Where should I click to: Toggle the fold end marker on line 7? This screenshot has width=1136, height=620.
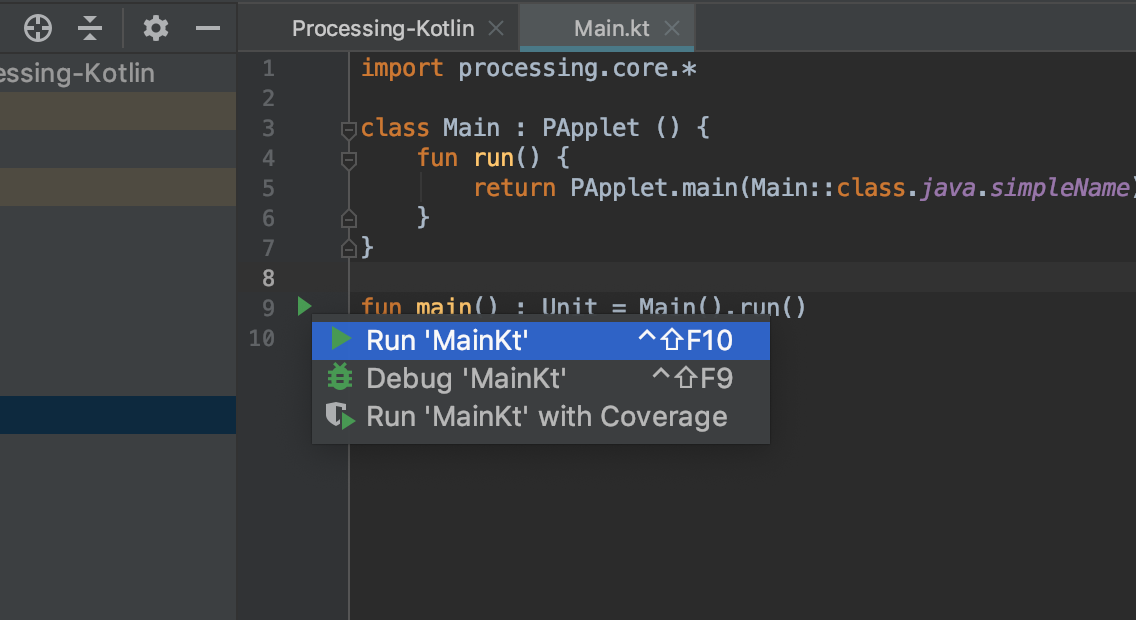(348, 247)
